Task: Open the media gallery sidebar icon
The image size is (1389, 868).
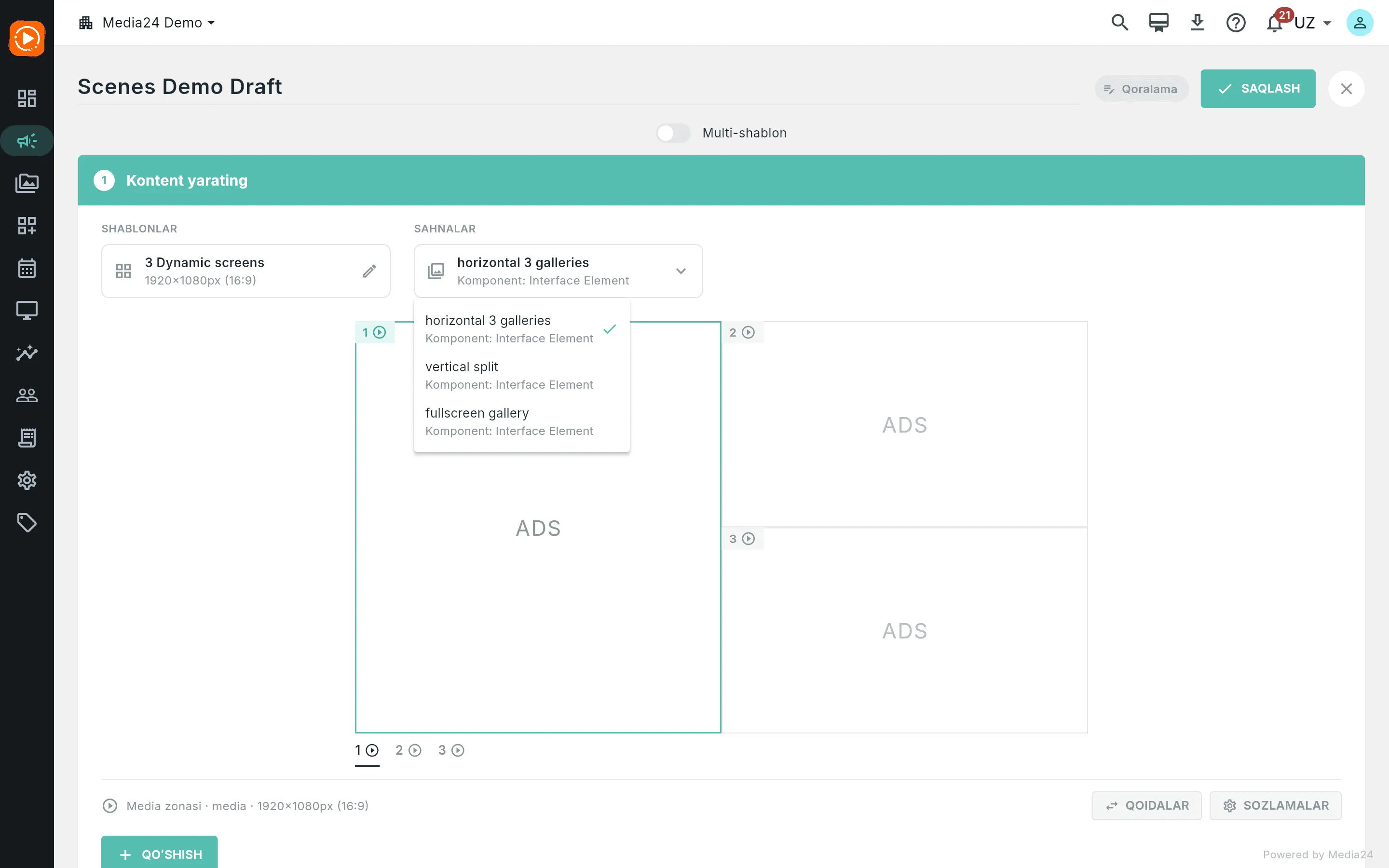Action: (x=27, y=183)
